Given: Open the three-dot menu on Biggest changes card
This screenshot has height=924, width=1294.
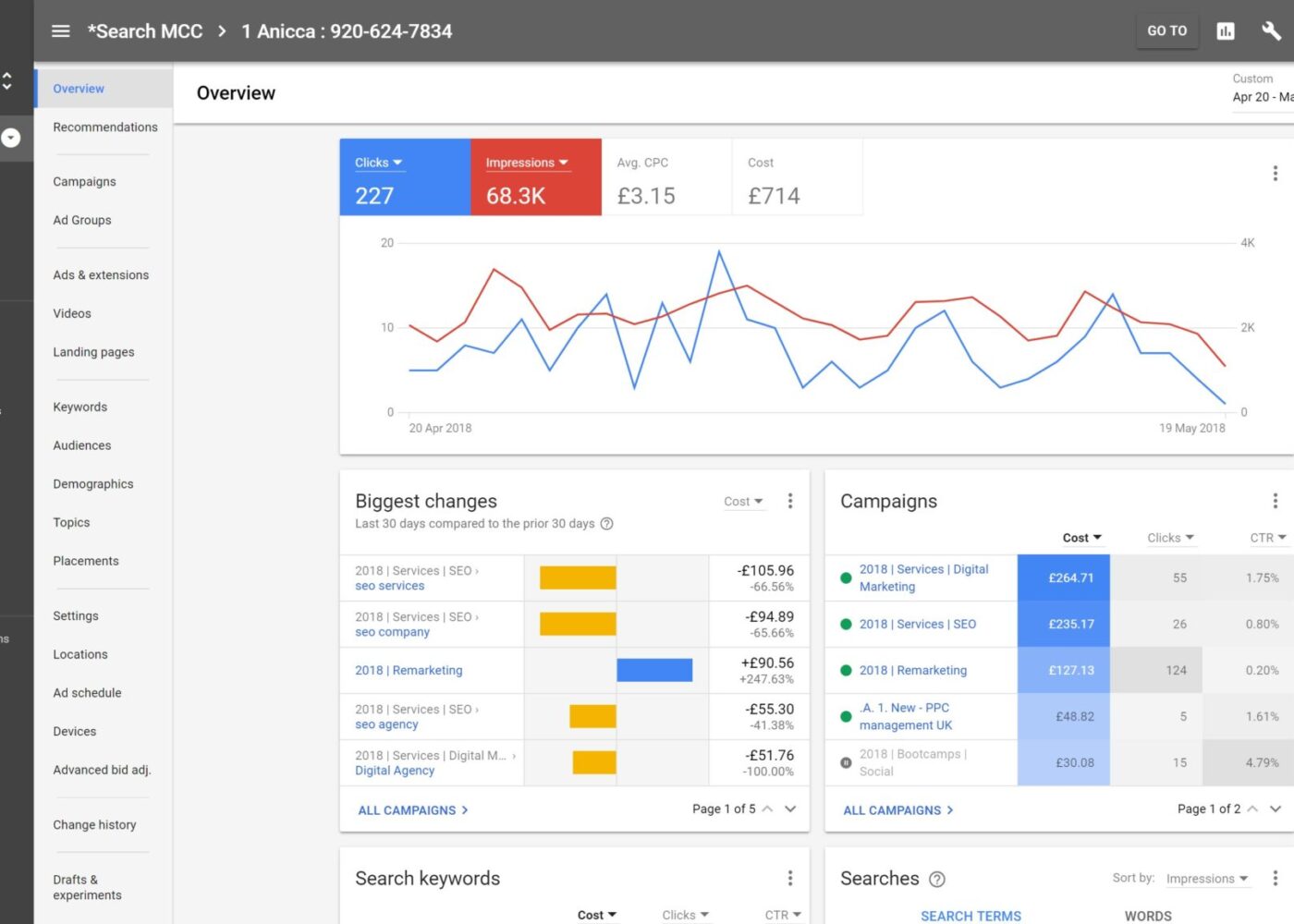Looking at the screenshot, I should (790, 501).
